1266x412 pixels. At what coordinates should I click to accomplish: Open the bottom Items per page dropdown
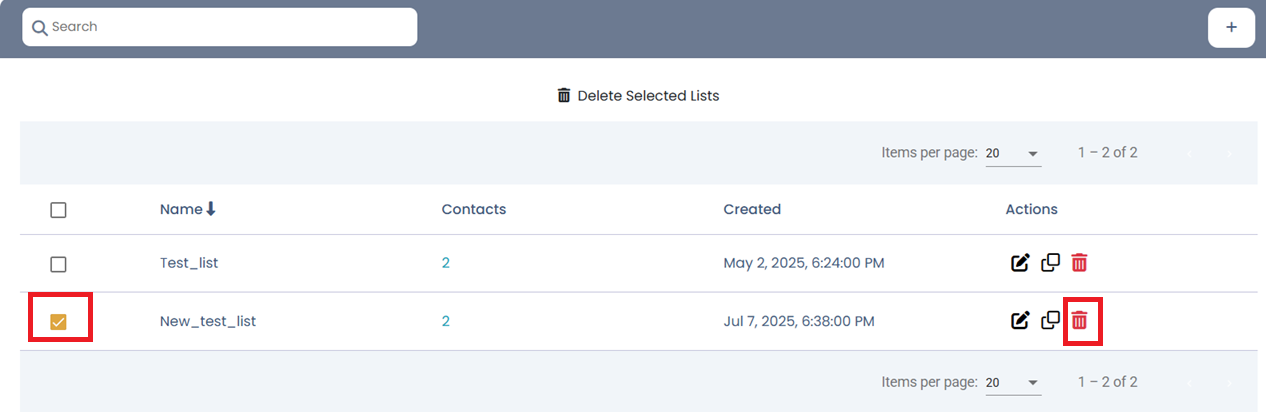(x=1013, y=383)
